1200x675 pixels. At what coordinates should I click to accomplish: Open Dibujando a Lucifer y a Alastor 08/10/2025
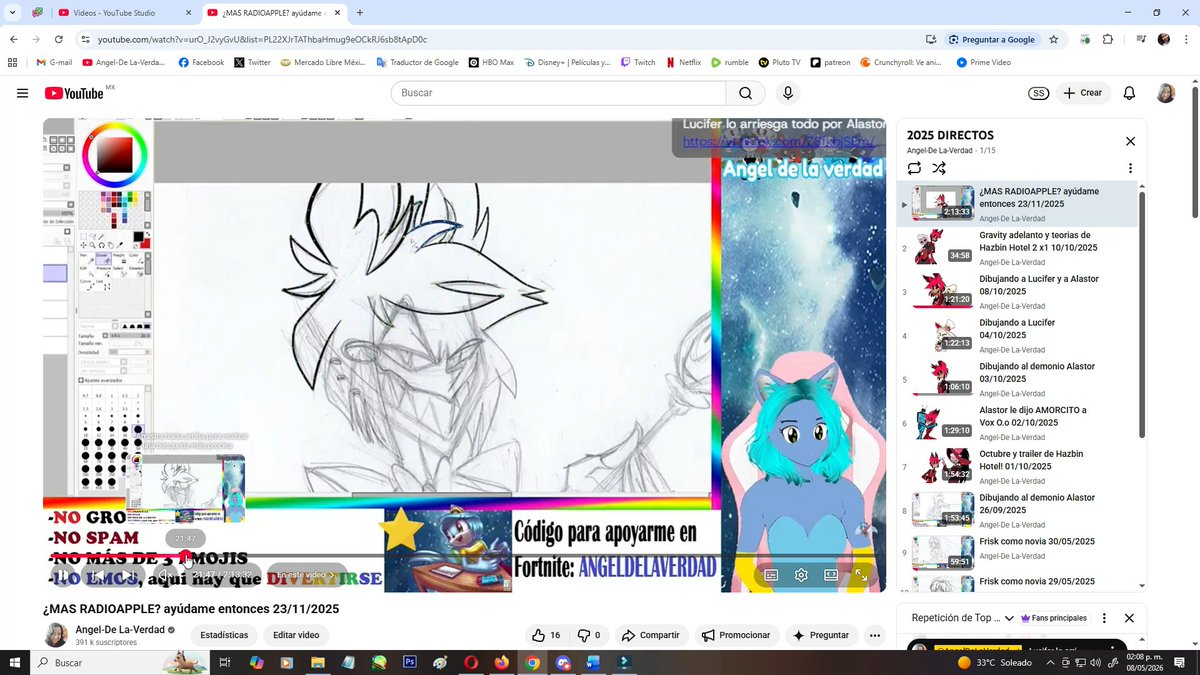pos(1017,292)
